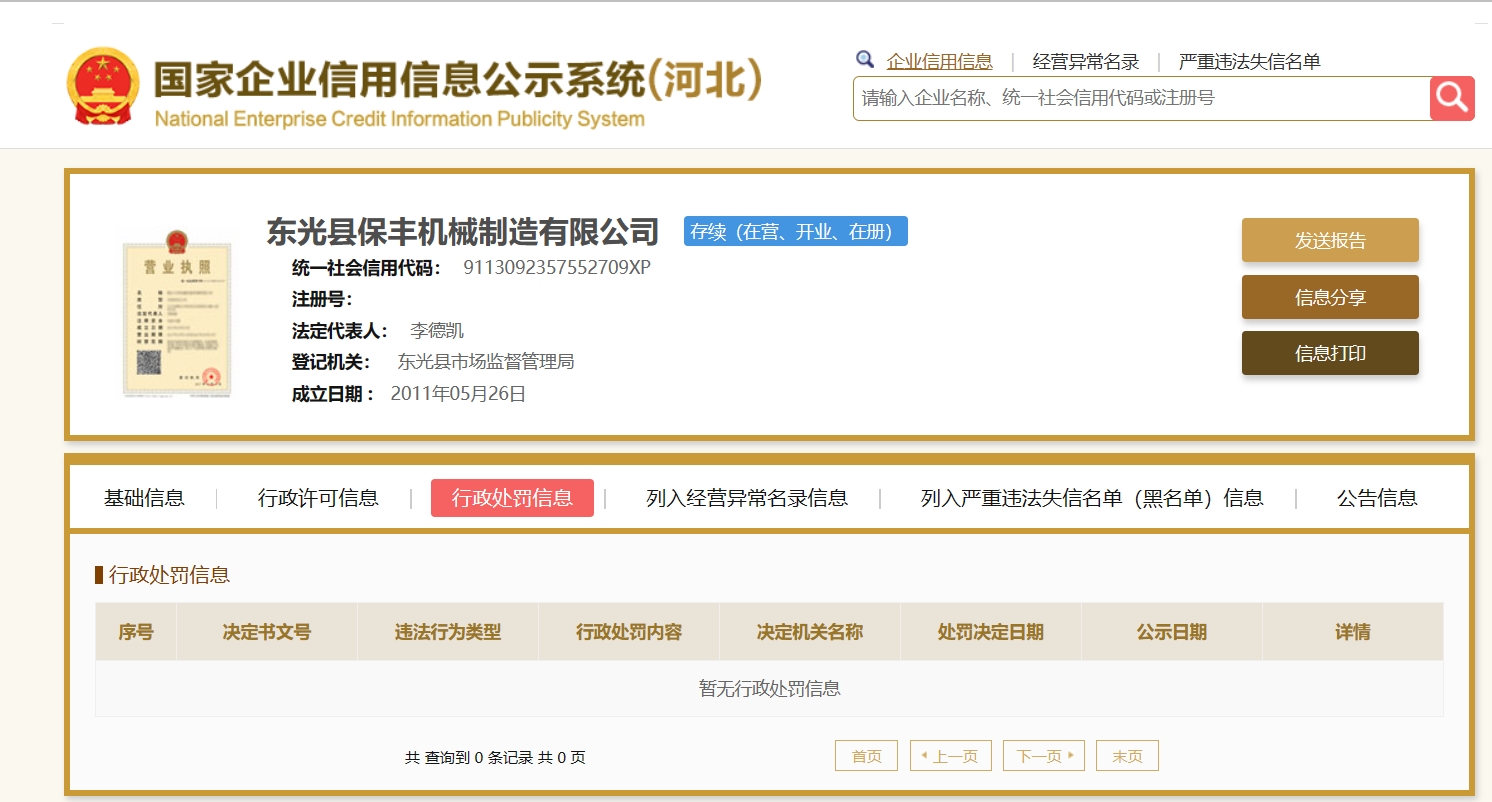Click the 法定代表人 field label
The width and height of the screenshot is (1492, 802).
(x=340, y=331)
